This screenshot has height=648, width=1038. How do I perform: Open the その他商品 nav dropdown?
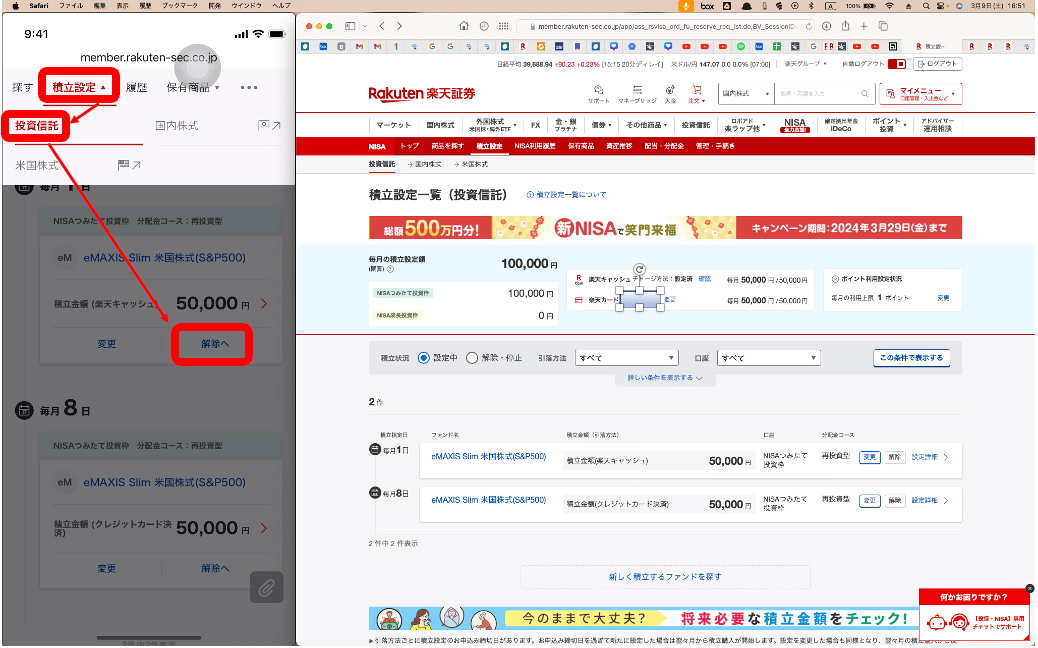click(646, 124)
